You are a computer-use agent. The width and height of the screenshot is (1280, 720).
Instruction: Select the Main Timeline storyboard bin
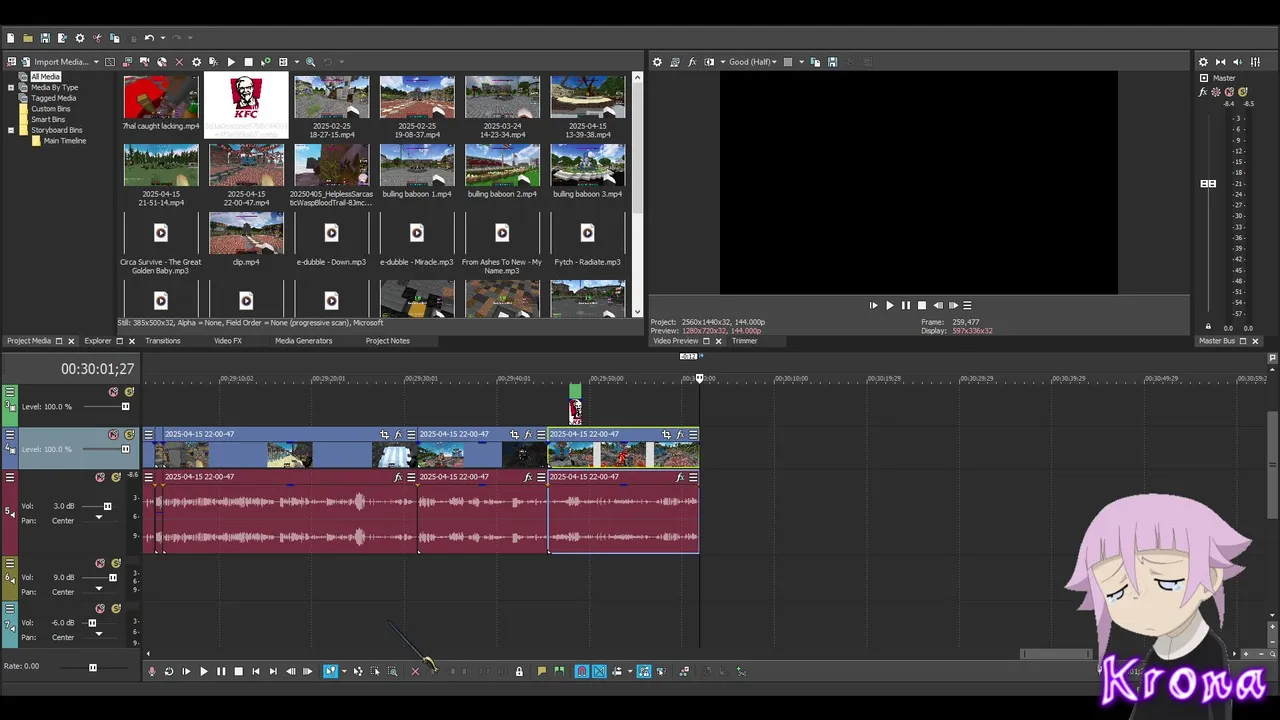[x=65, y=141]
